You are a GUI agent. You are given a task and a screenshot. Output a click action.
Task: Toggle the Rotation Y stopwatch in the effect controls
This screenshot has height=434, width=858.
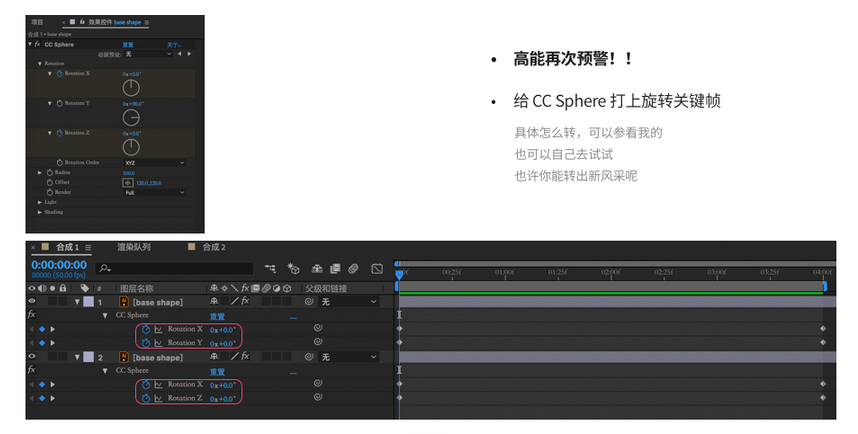[x=58, y=103]
